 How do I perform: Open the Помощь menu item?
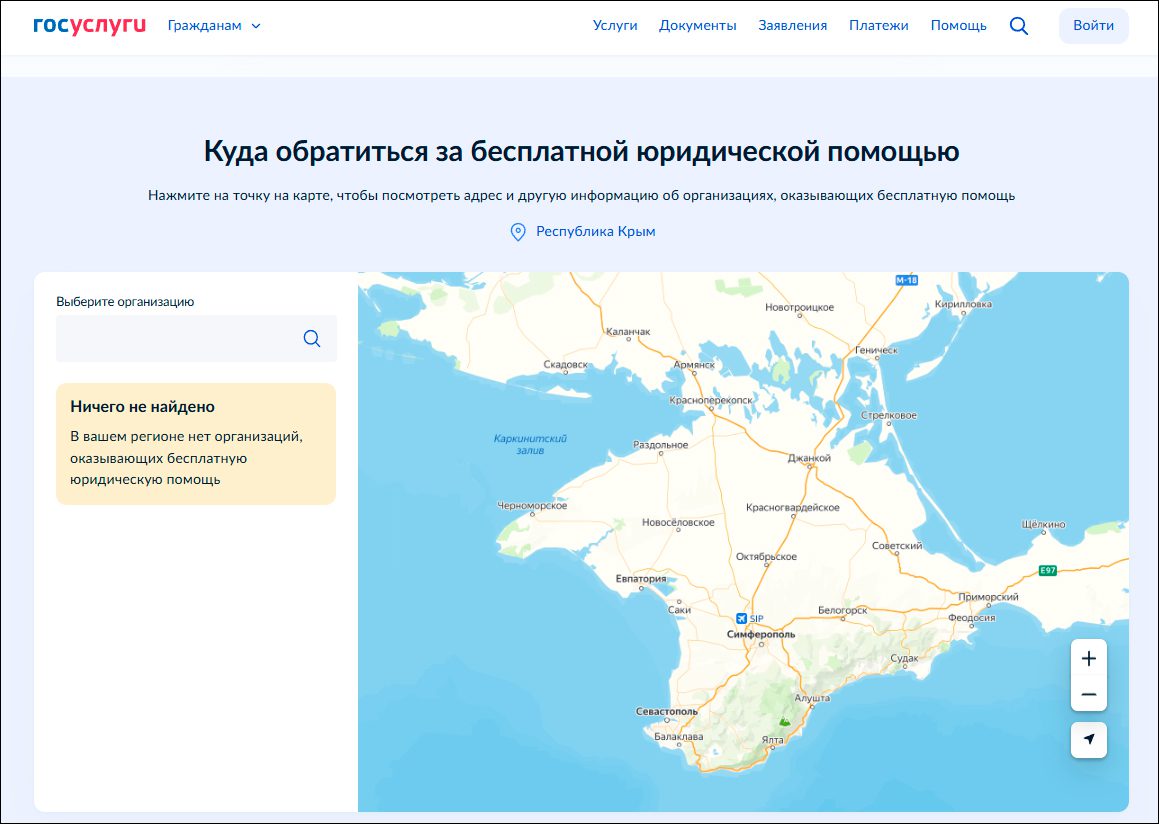point(958,26)
